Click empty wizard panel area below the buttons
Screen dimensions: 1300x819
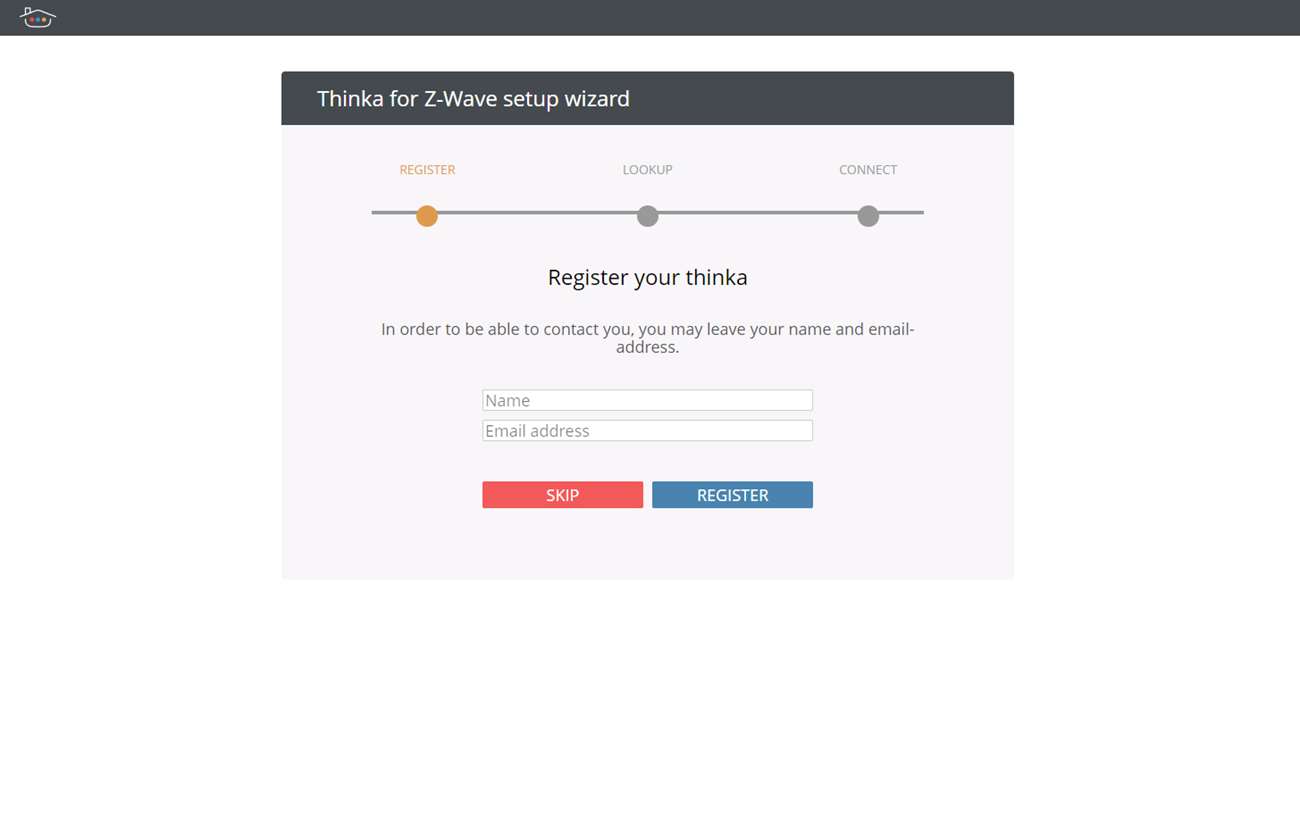tap(647, 545)
